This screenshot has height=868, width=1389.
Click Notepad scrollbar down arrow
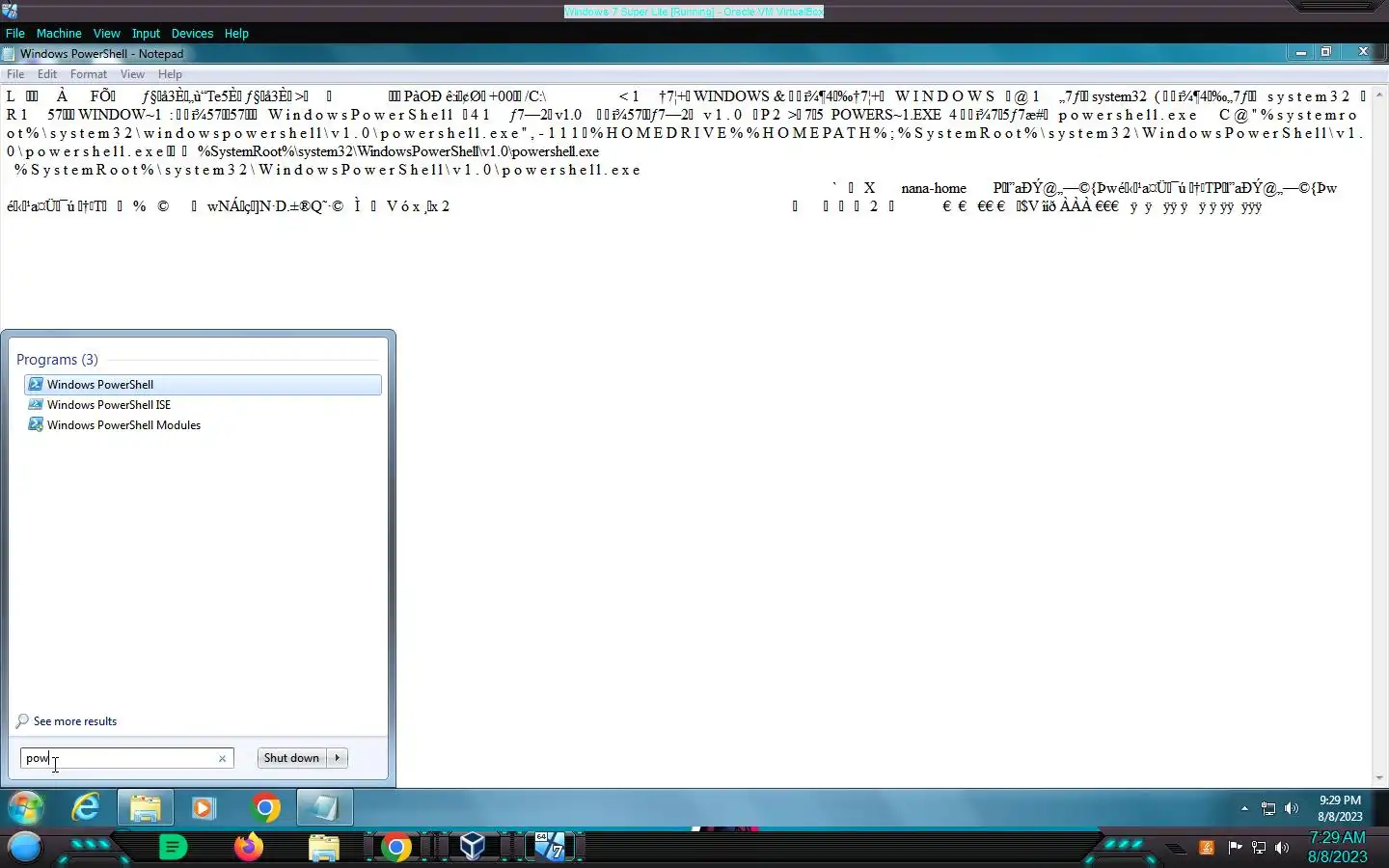point(1379,777)
